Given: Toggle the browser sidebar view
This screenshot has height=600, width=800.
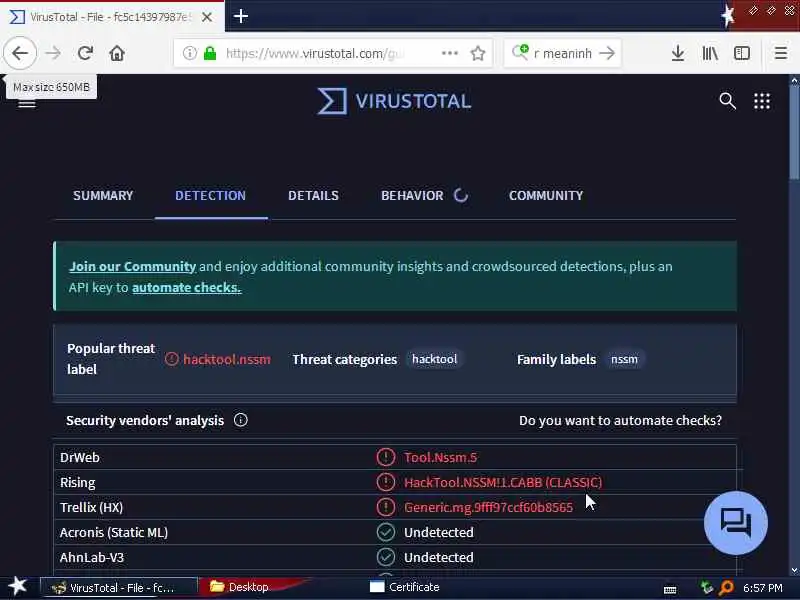Looking at the screenshot, I should 742,53.
